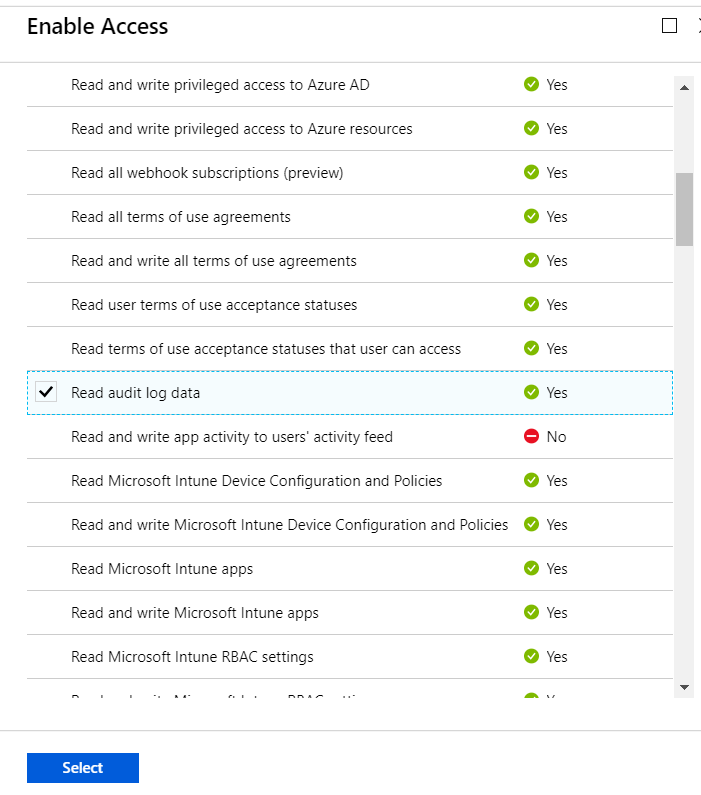Click green check icon for Read audit log data
This screenshot has height=795, width=701.
pyautogui.click(x=532, y=393)
